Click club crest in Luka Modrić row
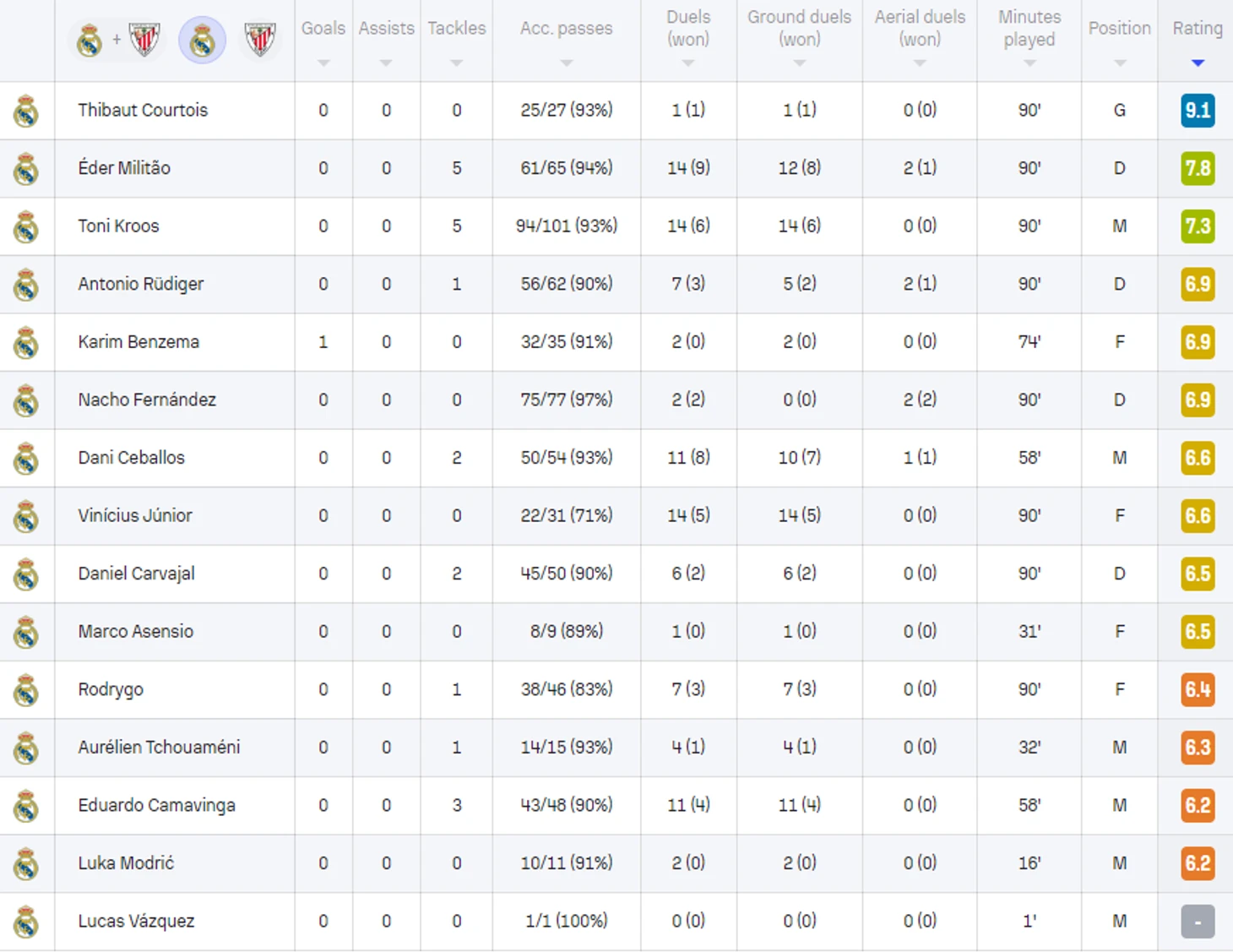This screenshot has width=1233, height=952. 26,864
